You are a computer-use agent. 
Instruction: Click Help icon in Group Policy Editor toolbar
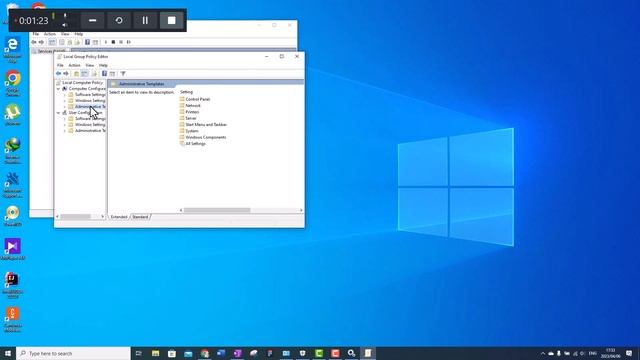point(104,73)
